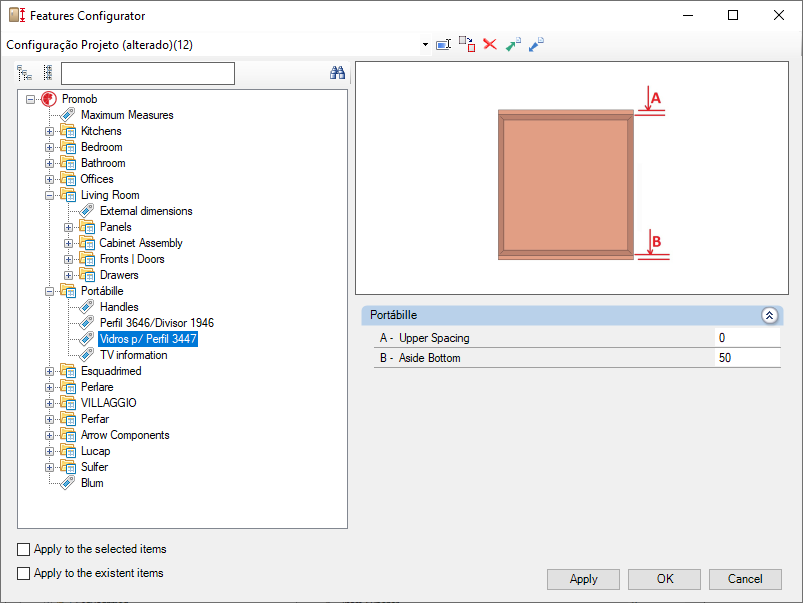Enable Apply to the selected items
803x603 pixels.
[x=24, y=550]
